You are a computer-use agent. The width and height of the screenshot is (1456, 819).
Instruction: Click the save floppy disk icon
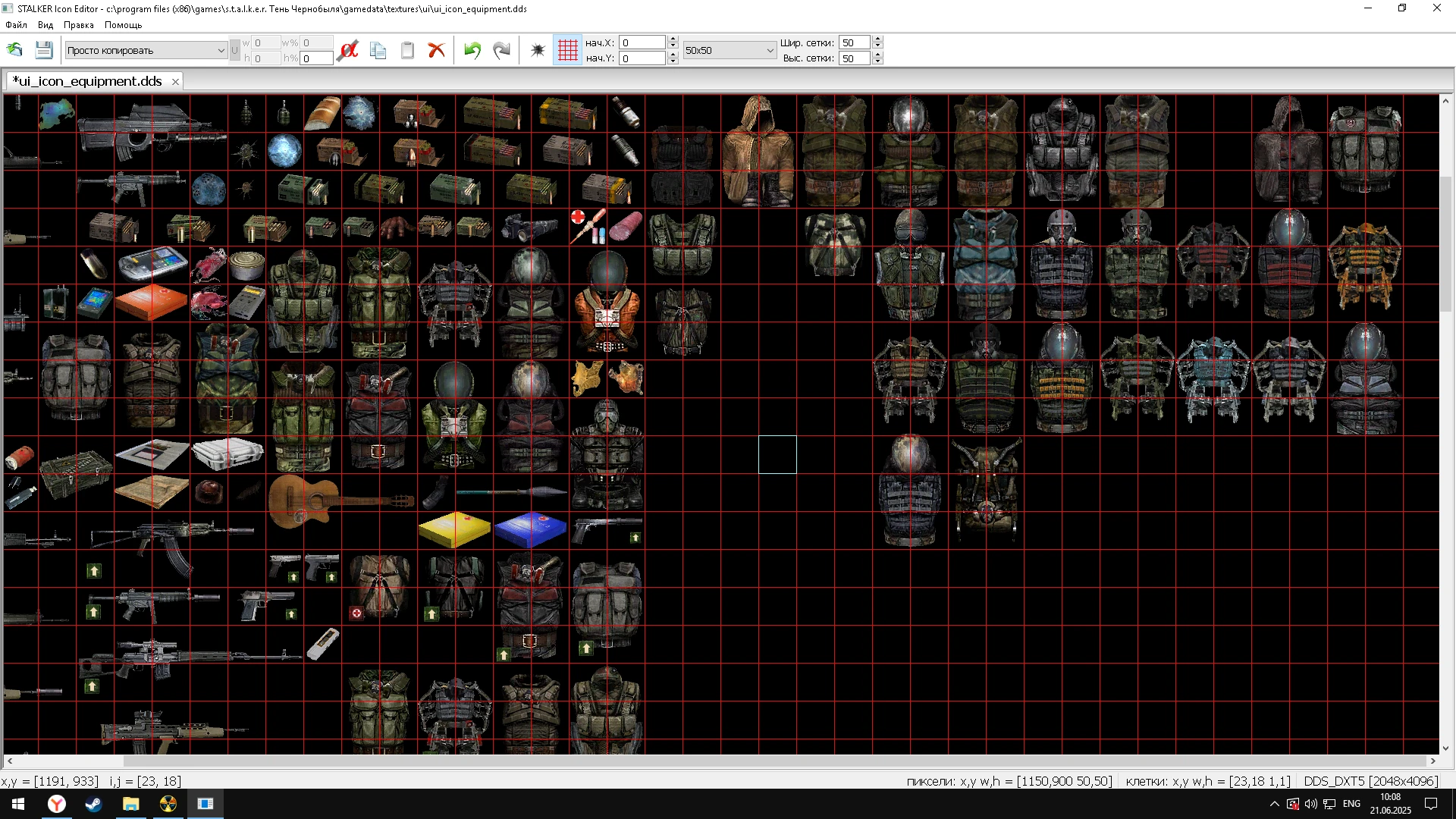click(44, 50)
